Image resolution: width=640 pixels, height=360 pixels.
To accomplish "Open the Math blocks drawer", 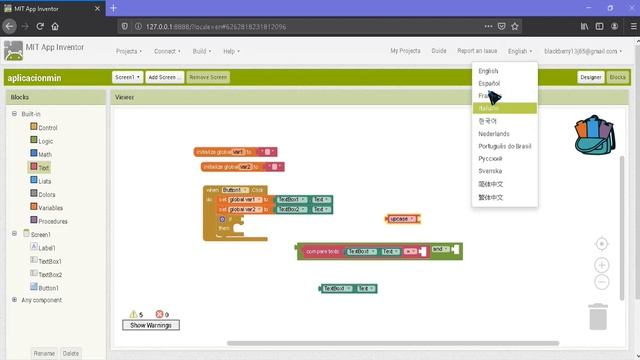I will pos(41,154).
